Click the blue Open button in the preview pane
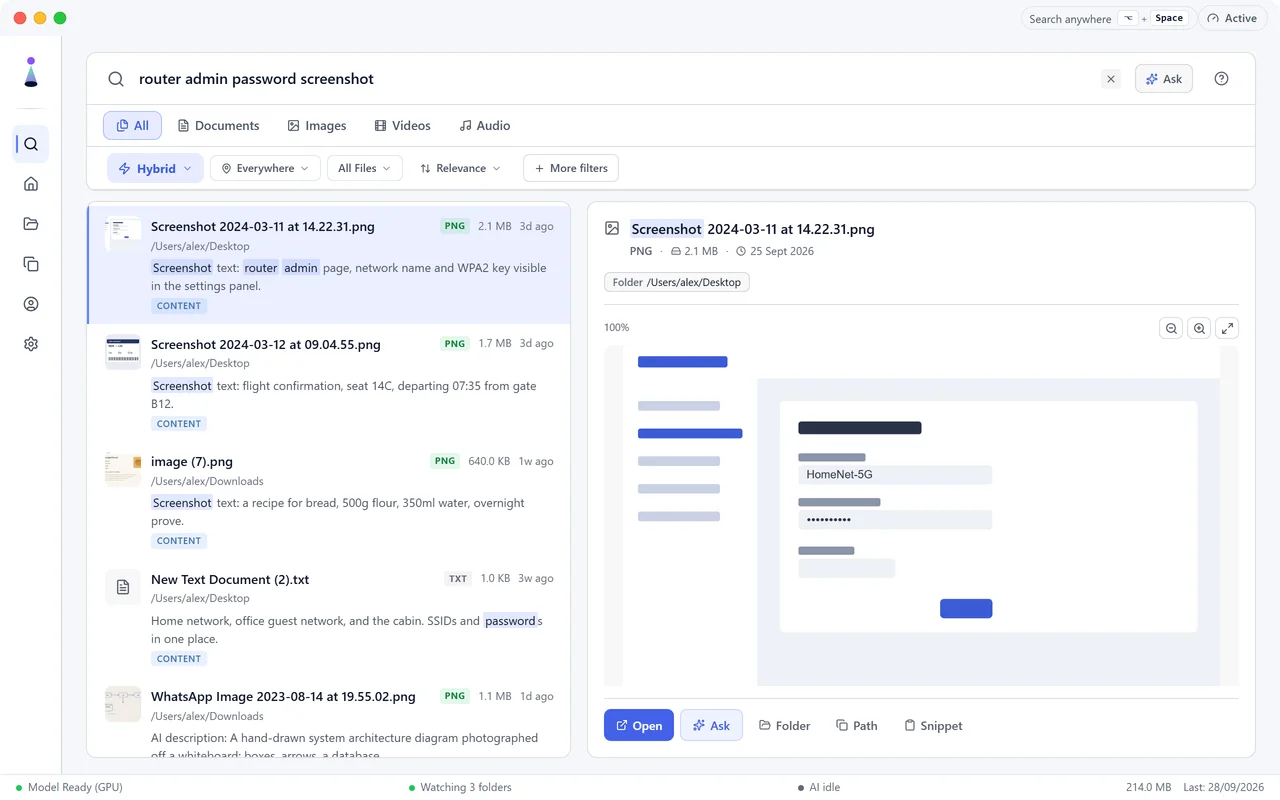The height and width of the screenshot is (800, 1280). click(x=639, y=726)
